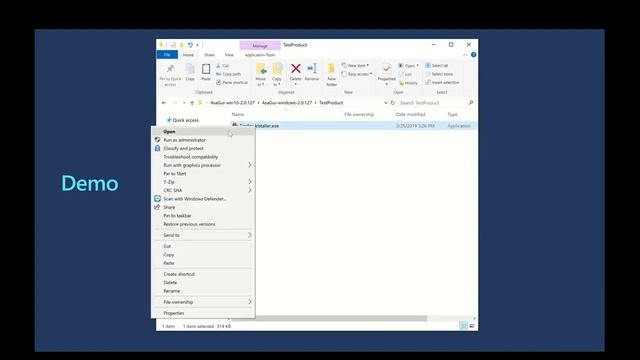Click the Properties ribbon icon with checkmark
The image size is (640, 360).
coord(387,69)
